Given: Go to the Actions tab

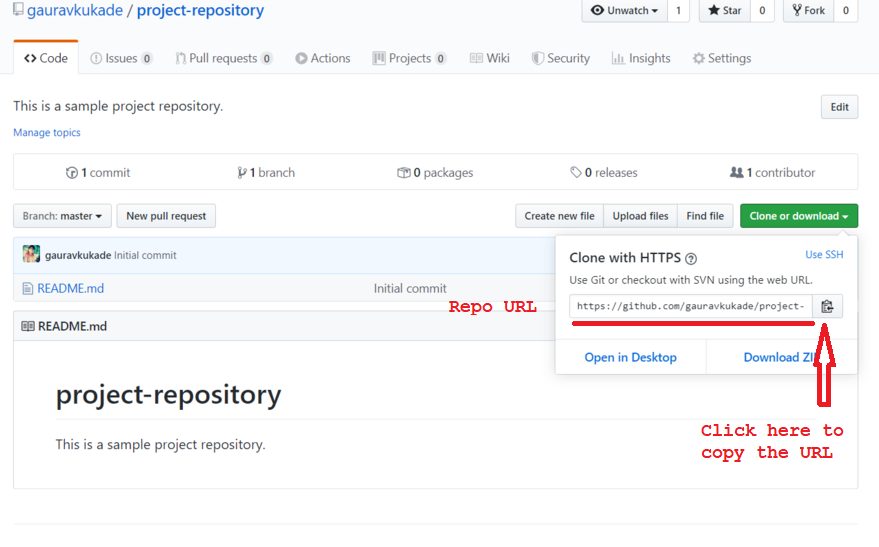Looking at the screenshot, I should coord(323,58).
